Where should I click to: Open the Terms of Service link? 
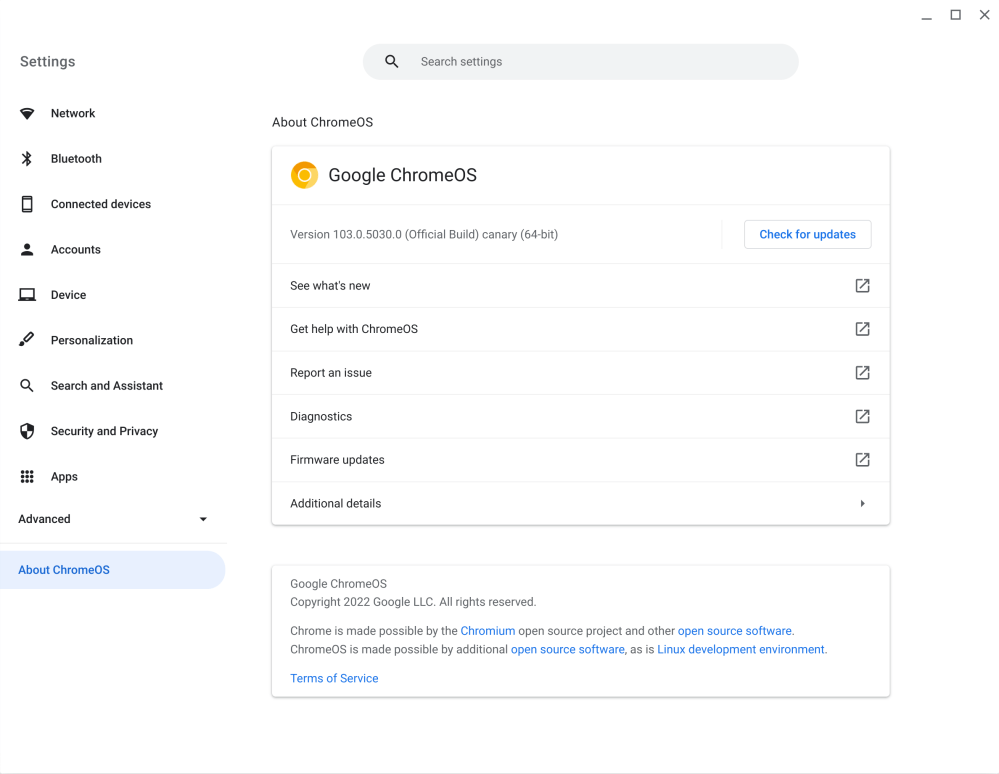tap(334, 678)
